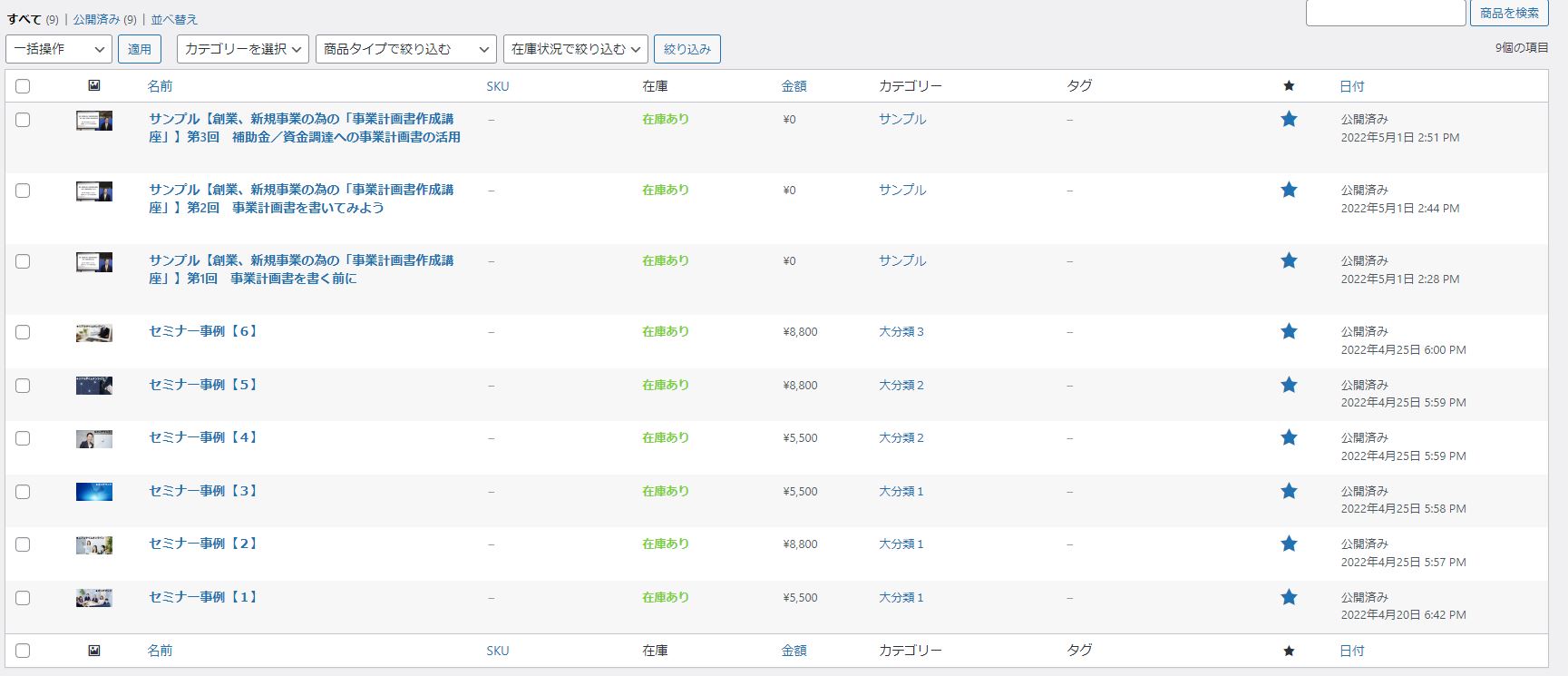Open 在庫状況で絞り込む stock filter dropdown
Screen dimensions: 1568x676
(x=576, y=49)
